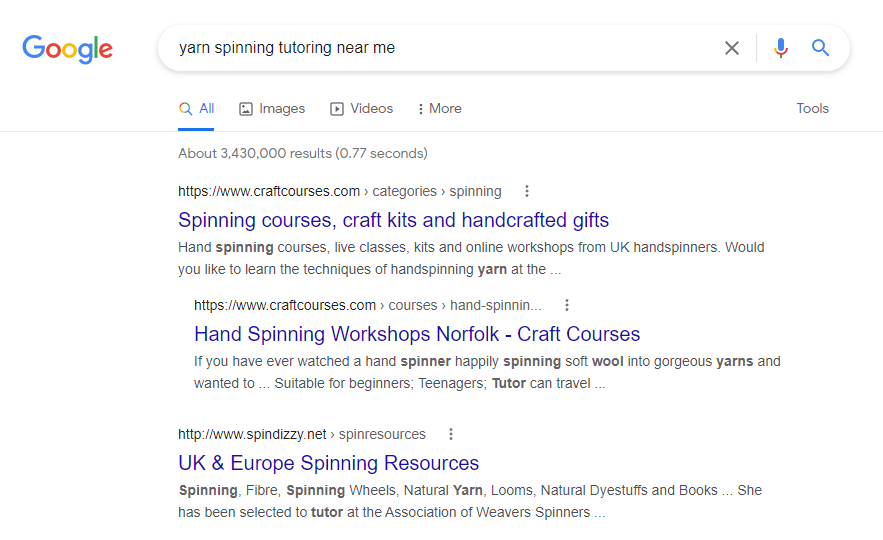Switch to the Videos tab
Screen dimensions: 883x540
coord(361,109)
